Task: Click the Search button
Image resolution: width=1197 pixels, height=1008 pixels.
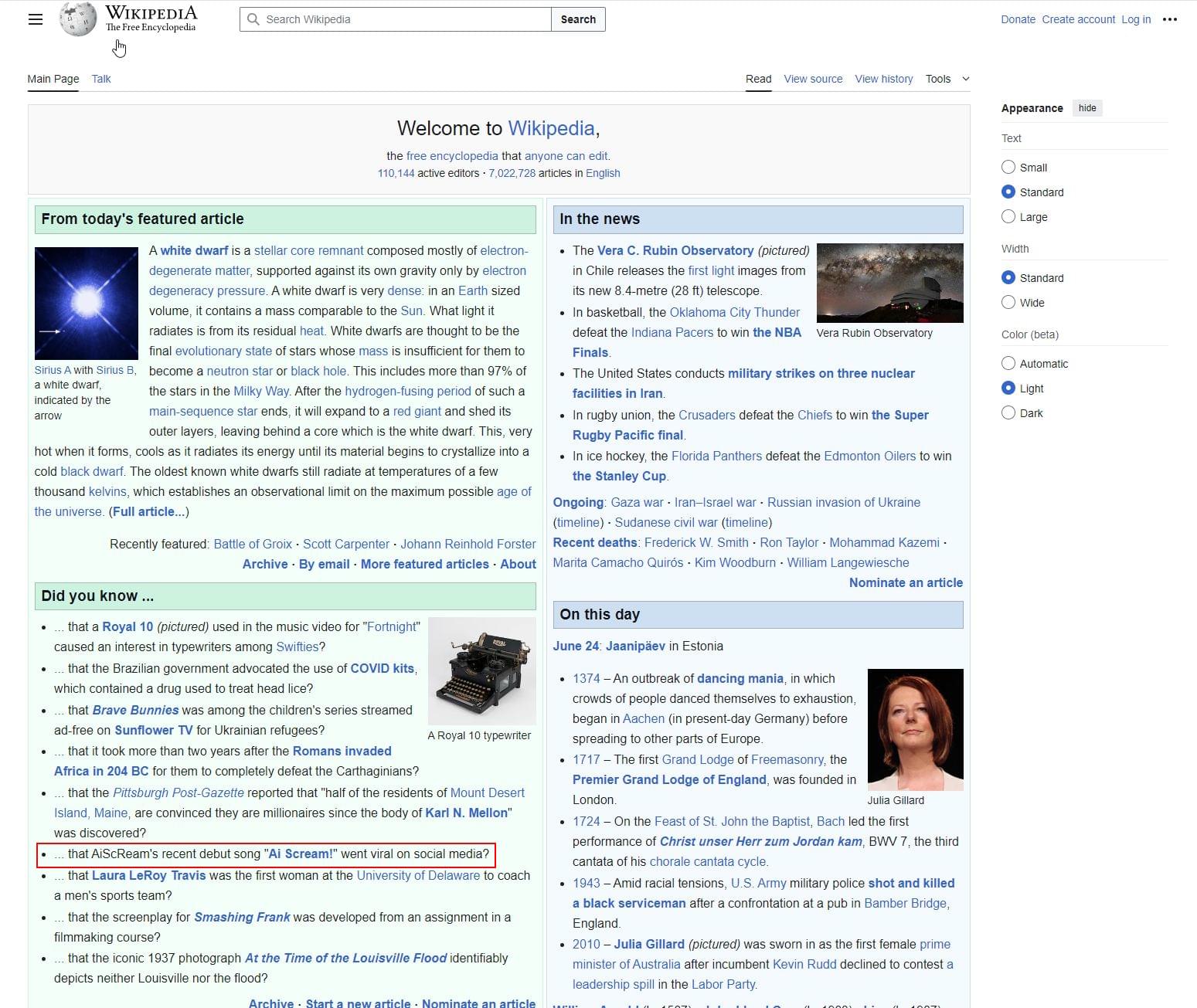Action: (578, 19)
